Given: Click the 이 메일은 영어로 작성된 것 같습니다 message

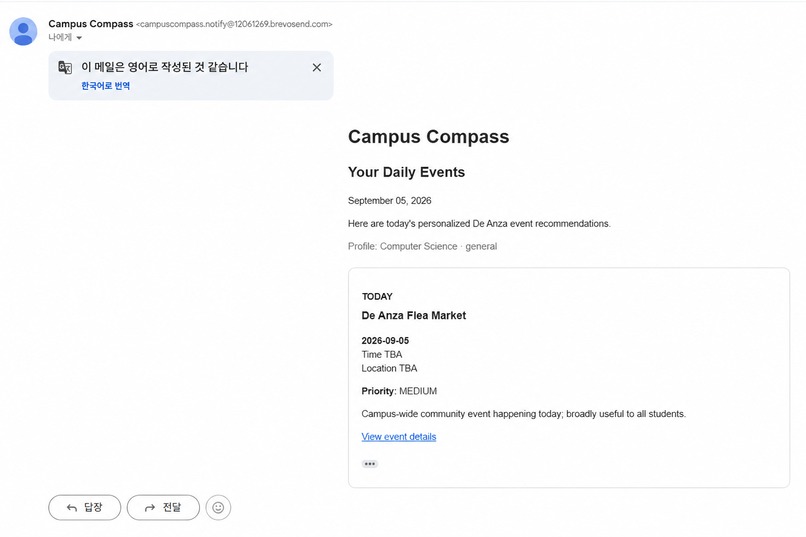Looking at the screenshot, I should (164, 67).
